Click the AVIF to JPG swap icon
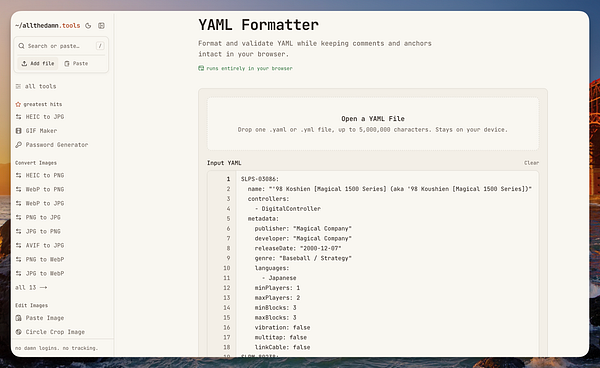The width and height of the screenshot is (600, 368). 18,245
